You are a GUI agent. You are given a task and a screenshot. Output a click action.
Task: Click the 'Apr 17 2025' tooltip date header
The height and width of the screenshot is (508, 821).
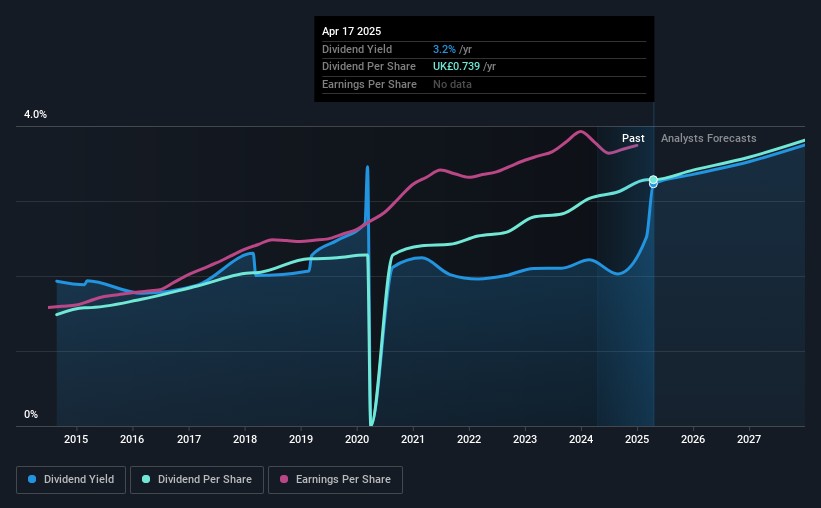pyautogui.click(x=352, y=32)
